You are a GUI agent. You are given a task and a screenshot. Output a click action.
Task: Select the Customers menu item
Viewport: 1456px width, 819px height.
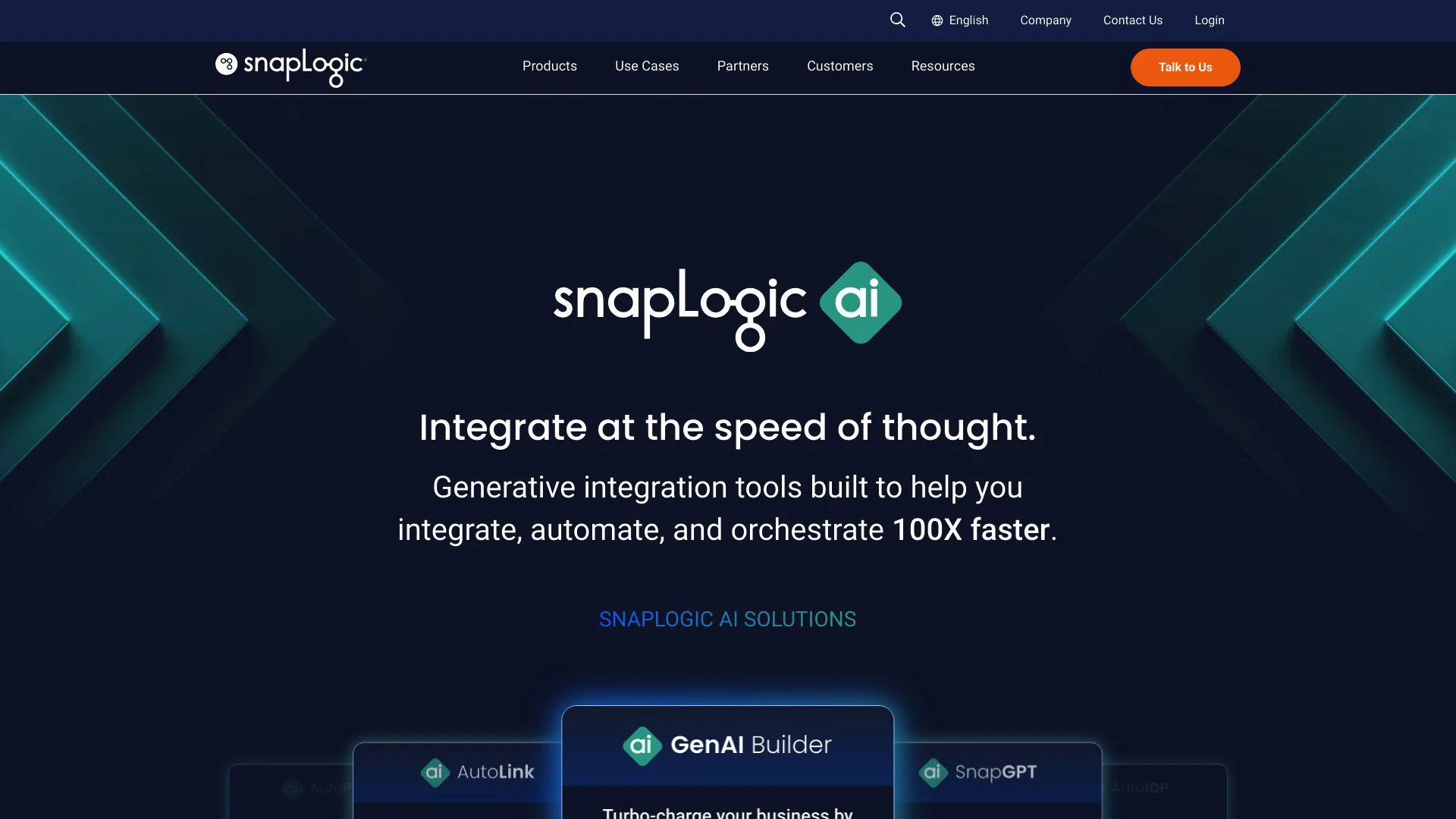tap(840, 67)
